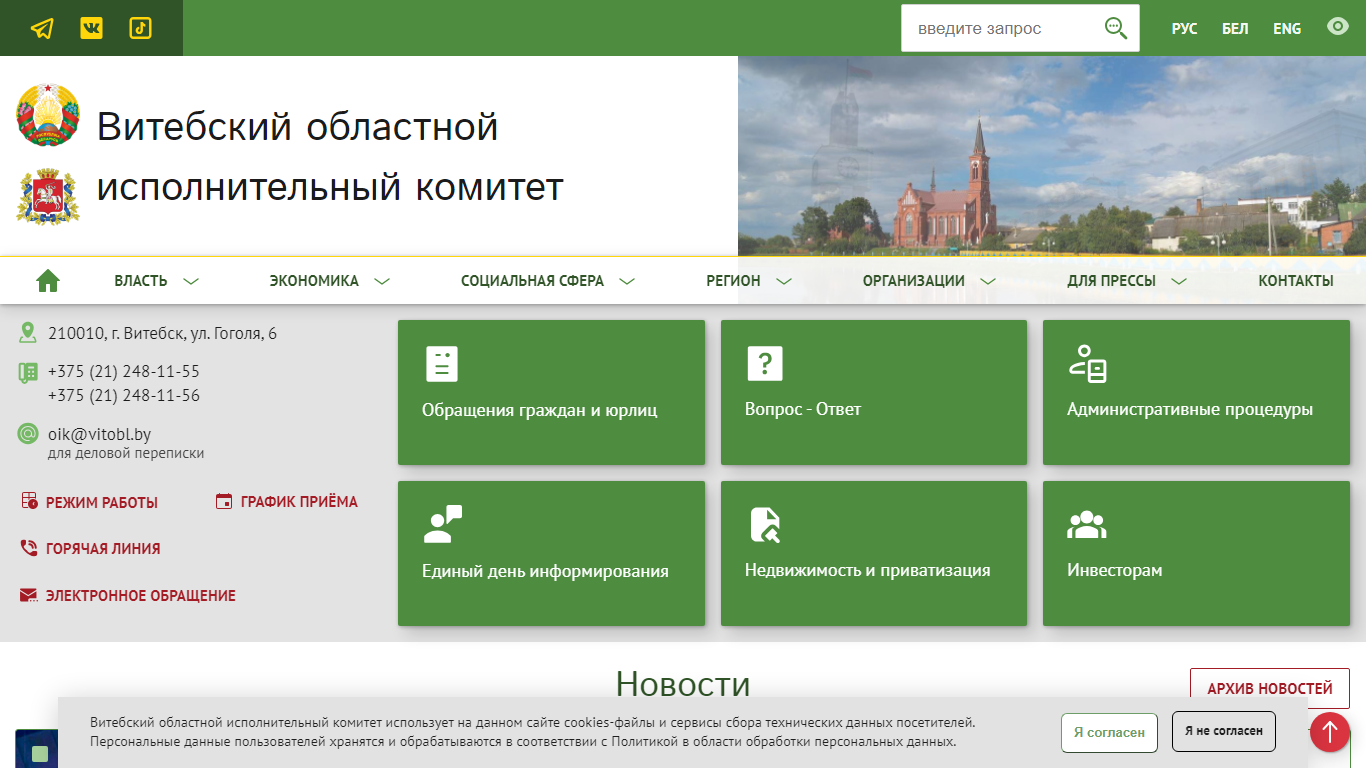Screen dimensions: 1366x768
Task: Open Единый день информирования tile label
Action: point(545,572)
